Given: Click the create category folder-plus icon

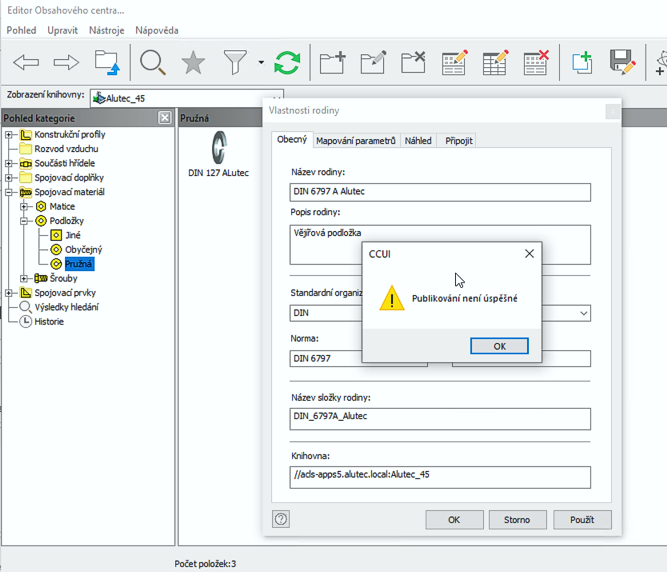Looking at the screenshot, I should pos(332,63).
